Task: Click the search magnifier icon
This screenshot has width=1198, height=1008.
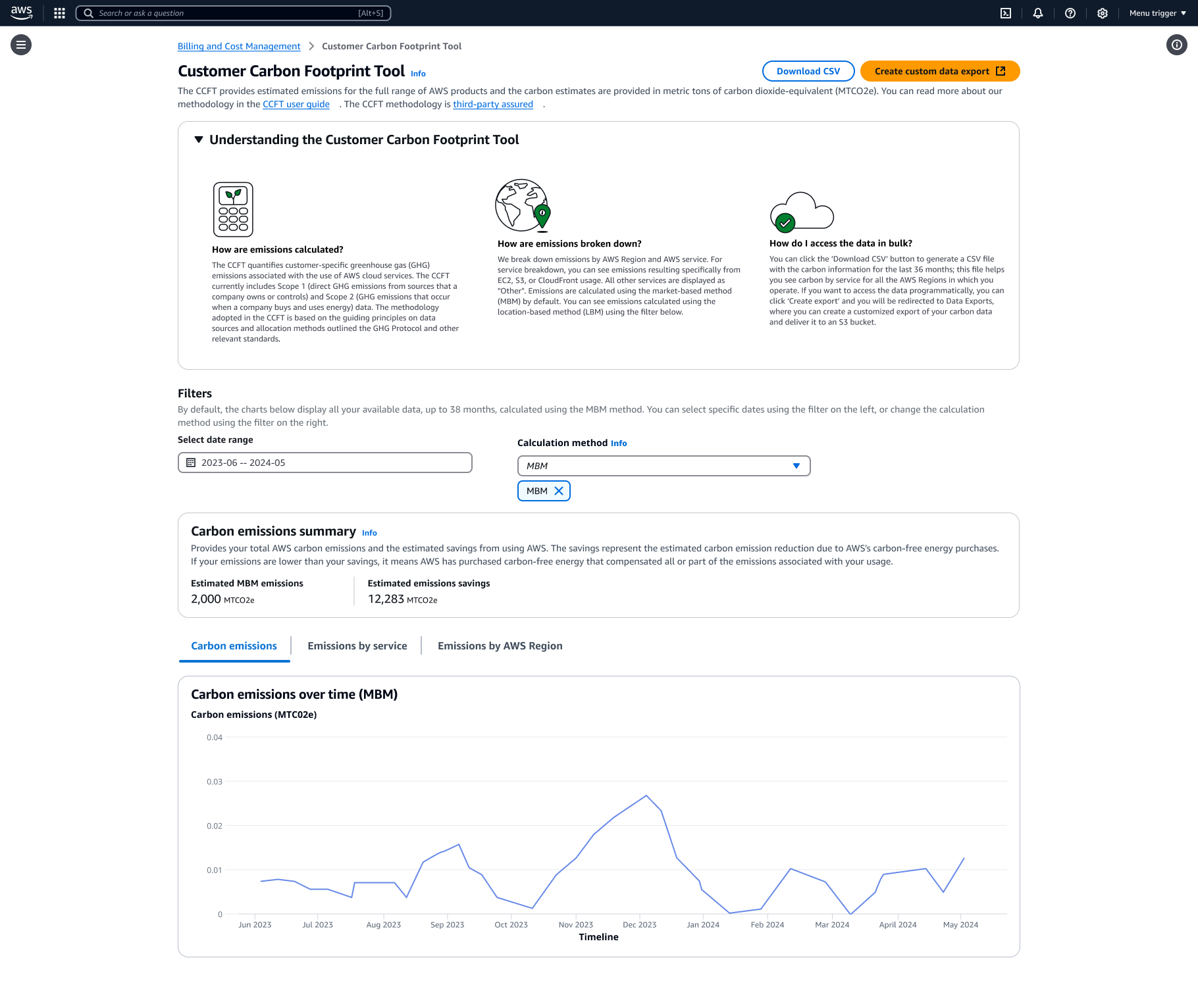Action: pos(88,13)
